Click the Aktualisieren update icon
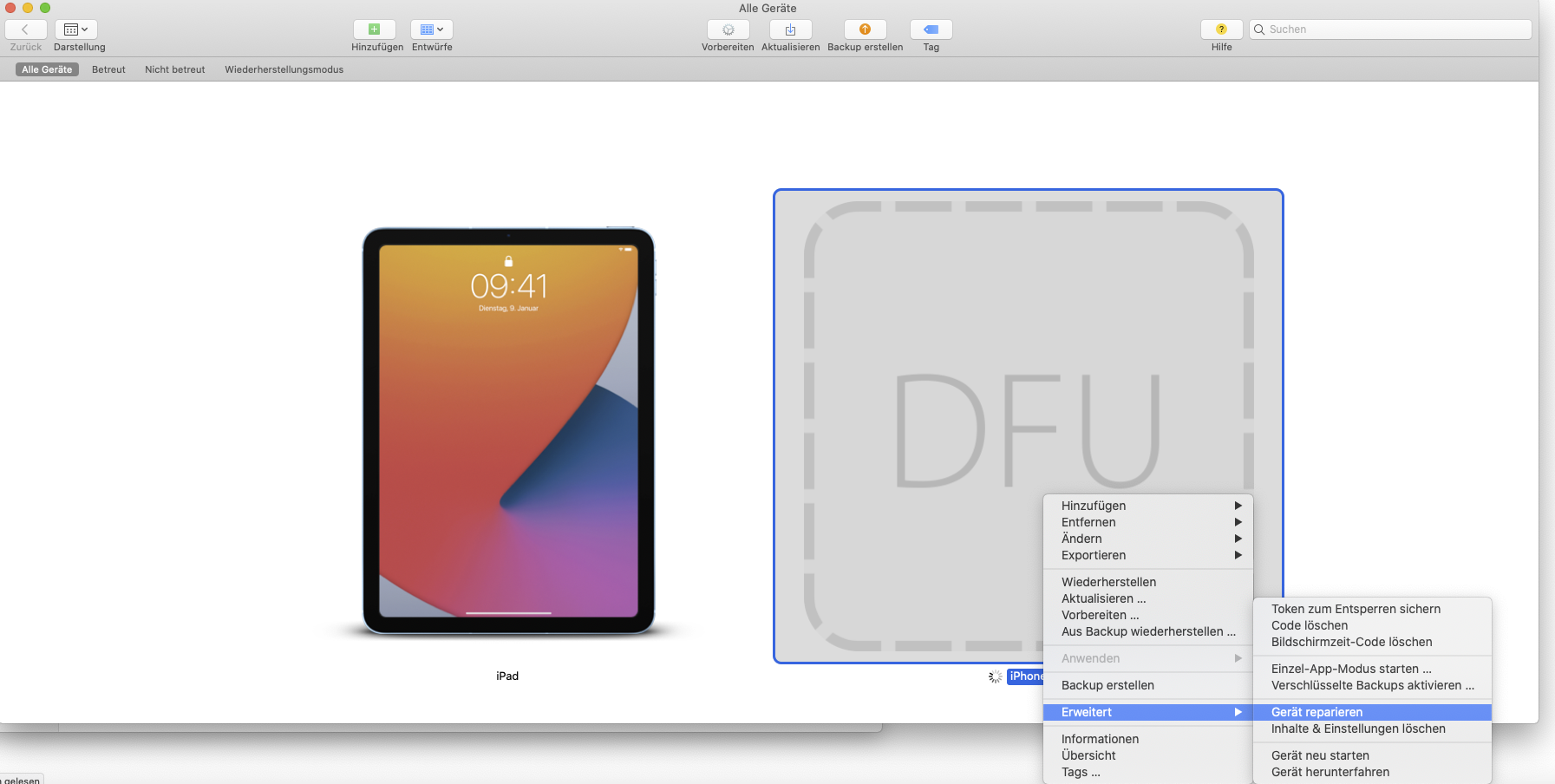 790,29
